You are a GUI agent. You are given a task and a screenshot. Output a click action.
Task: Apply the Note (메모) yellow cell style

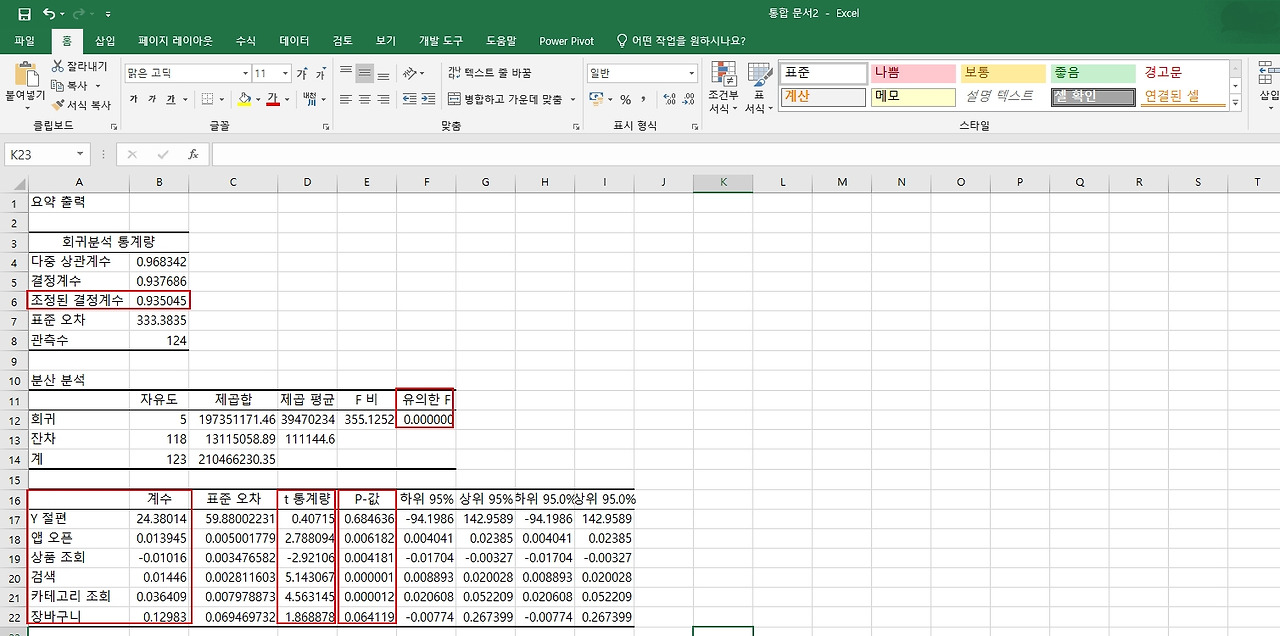point(912,97)
